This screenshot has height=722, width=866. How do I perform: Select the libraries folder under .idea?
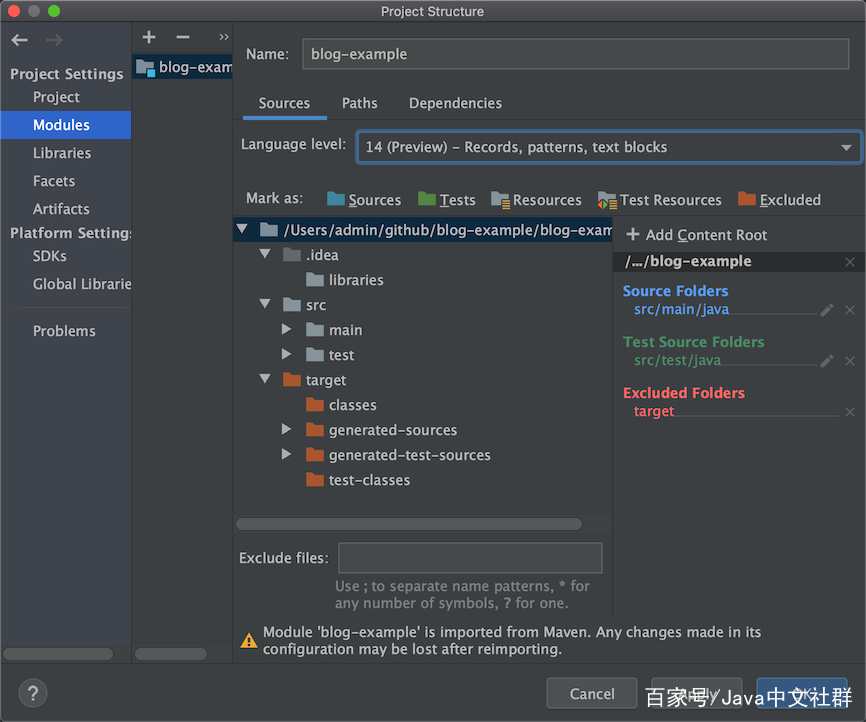345,280
